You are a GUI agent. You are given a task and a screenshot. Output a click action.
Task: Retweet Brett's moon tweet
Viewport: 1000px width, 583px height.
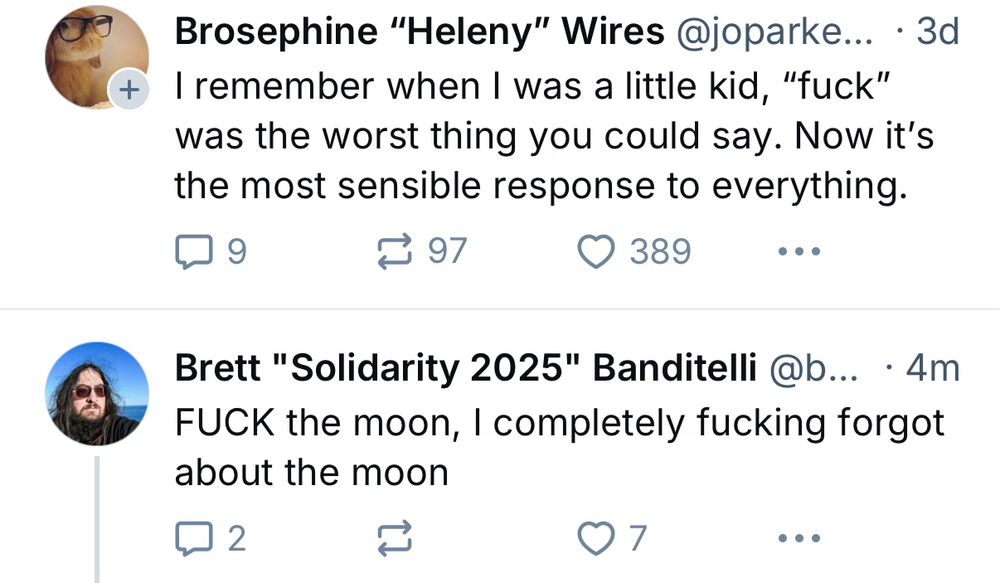394,538
